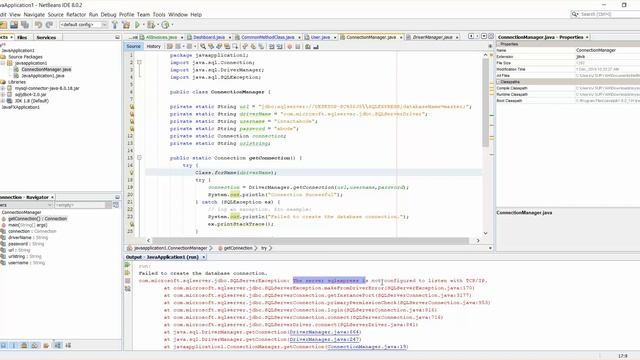Click the editor vertical scrollbar thumb
640x360 pixels.
click(485, 102)
